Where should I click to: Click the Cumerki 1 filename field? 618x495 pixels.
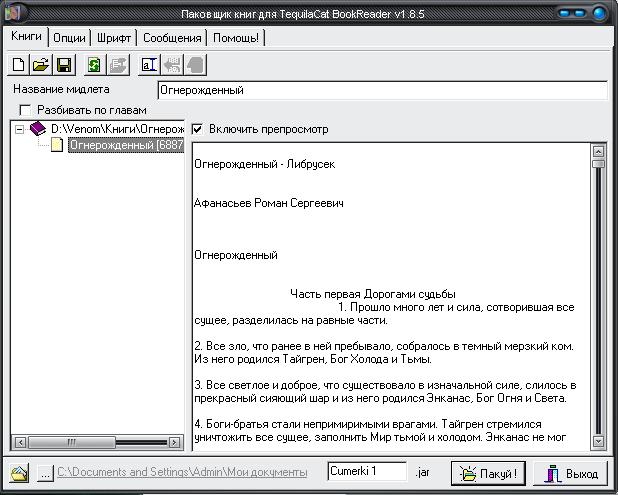tap(367, 471)
